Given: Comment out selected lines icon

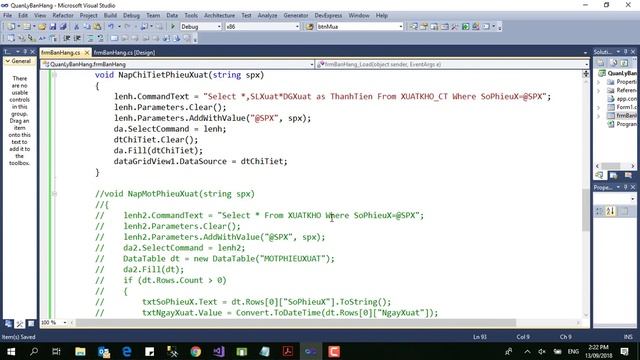Looking at the screenshot, I should [x=90, y=38].
